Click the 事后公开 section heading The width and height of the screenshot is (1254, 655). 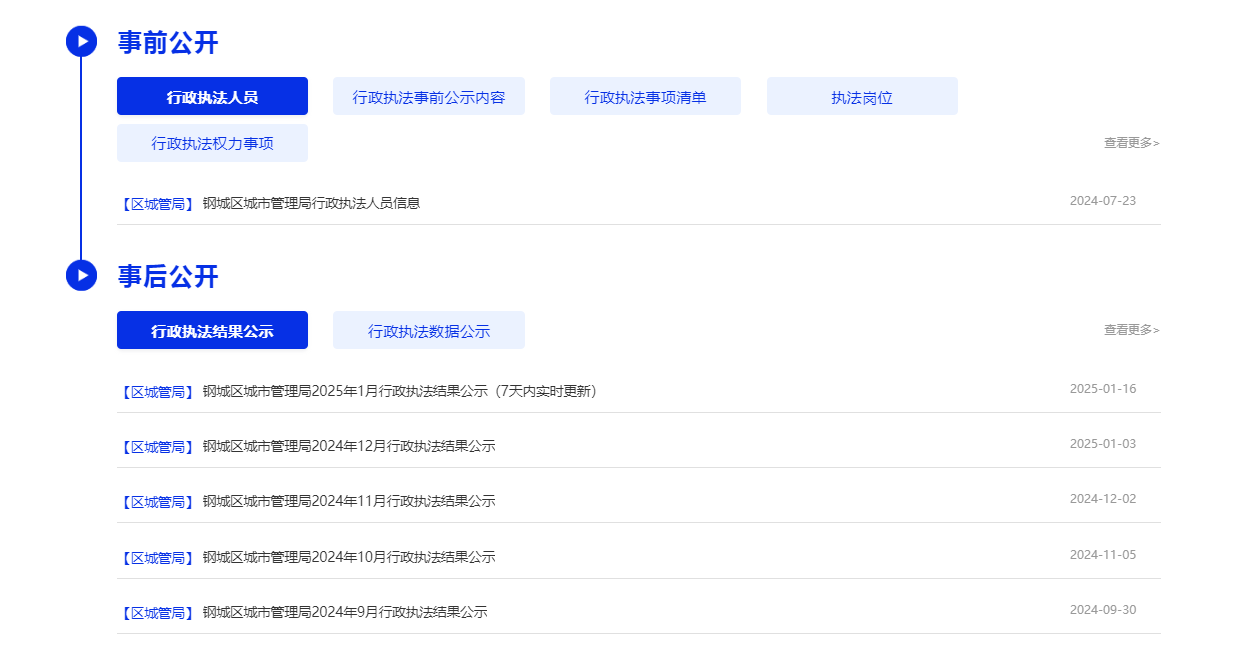(x=168, y=276)
